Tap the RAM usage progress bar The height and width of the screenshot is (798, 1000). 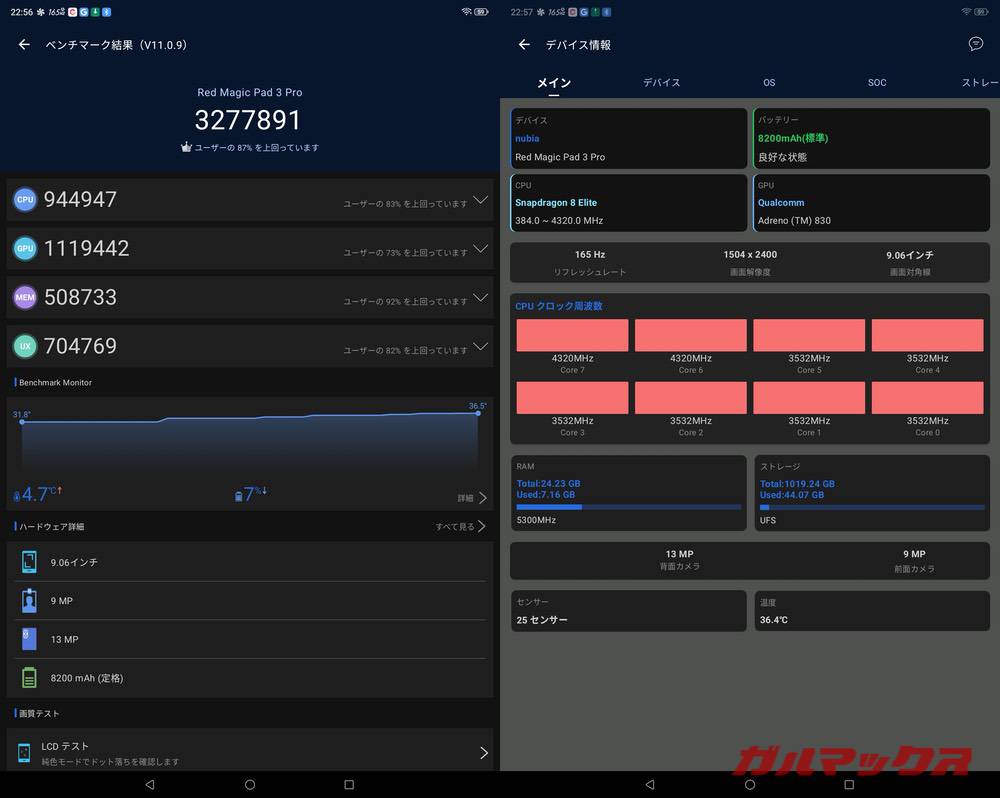(628, 507)
